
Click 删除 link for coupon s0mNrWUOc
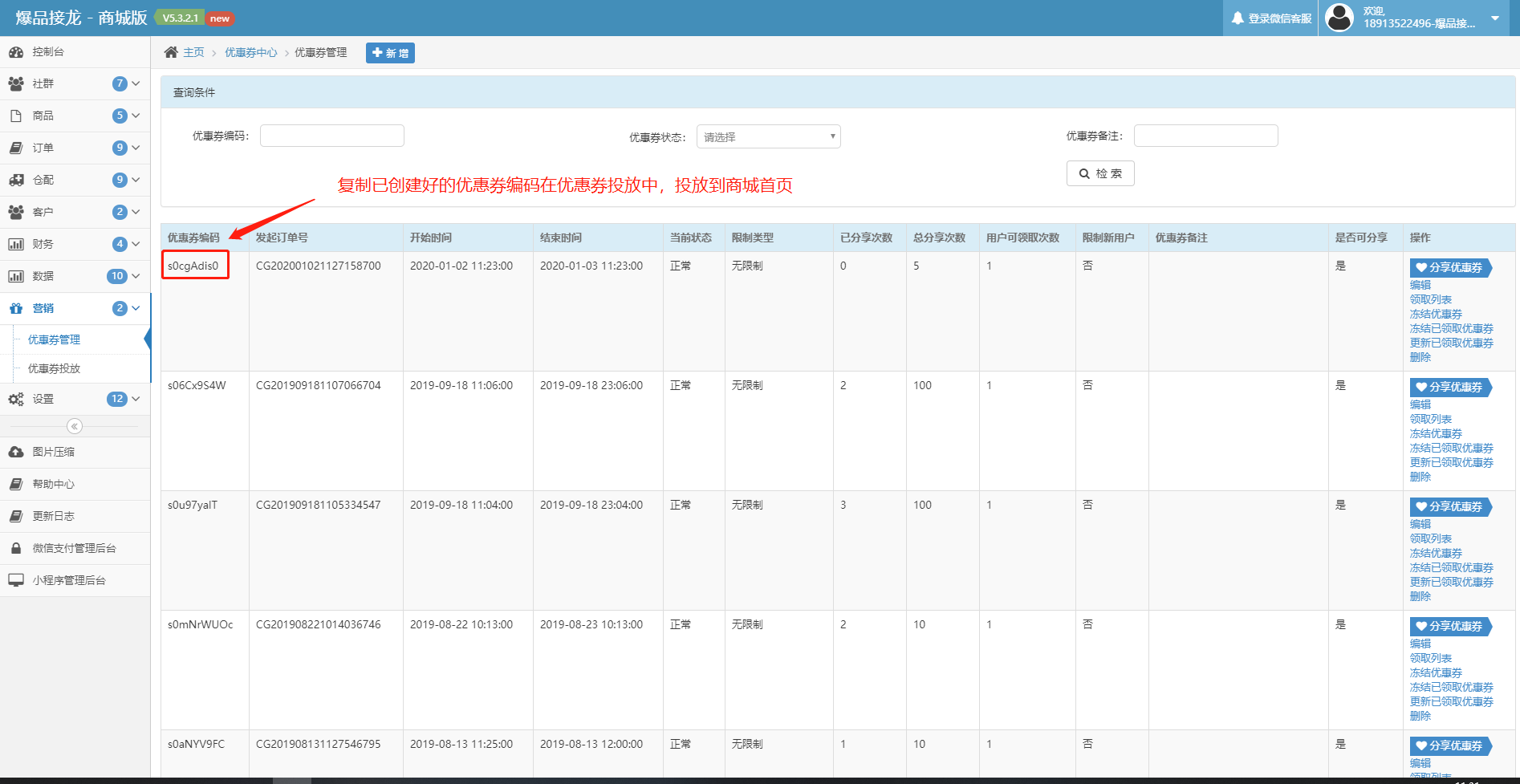1420,716
